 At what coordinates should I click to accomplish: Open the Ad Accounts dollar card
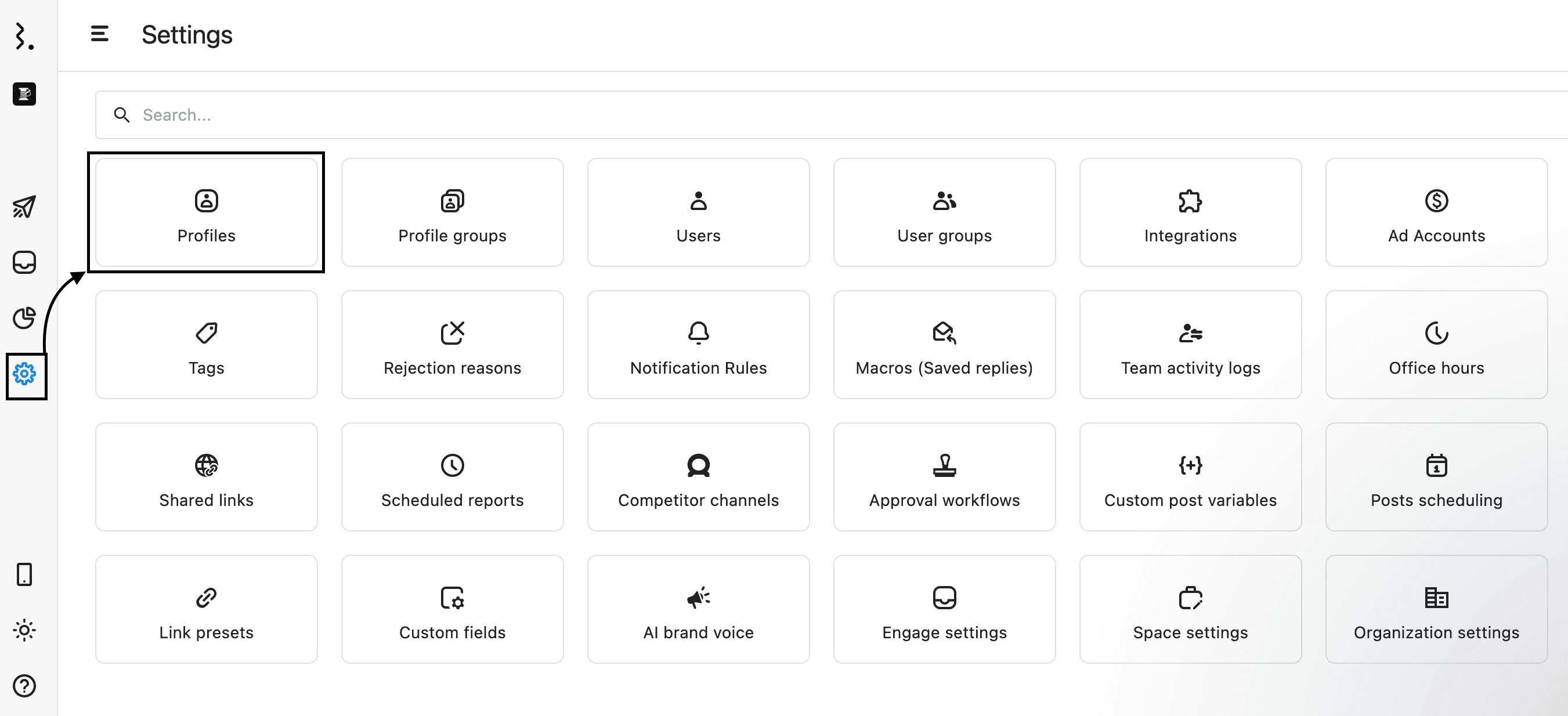1436,212
